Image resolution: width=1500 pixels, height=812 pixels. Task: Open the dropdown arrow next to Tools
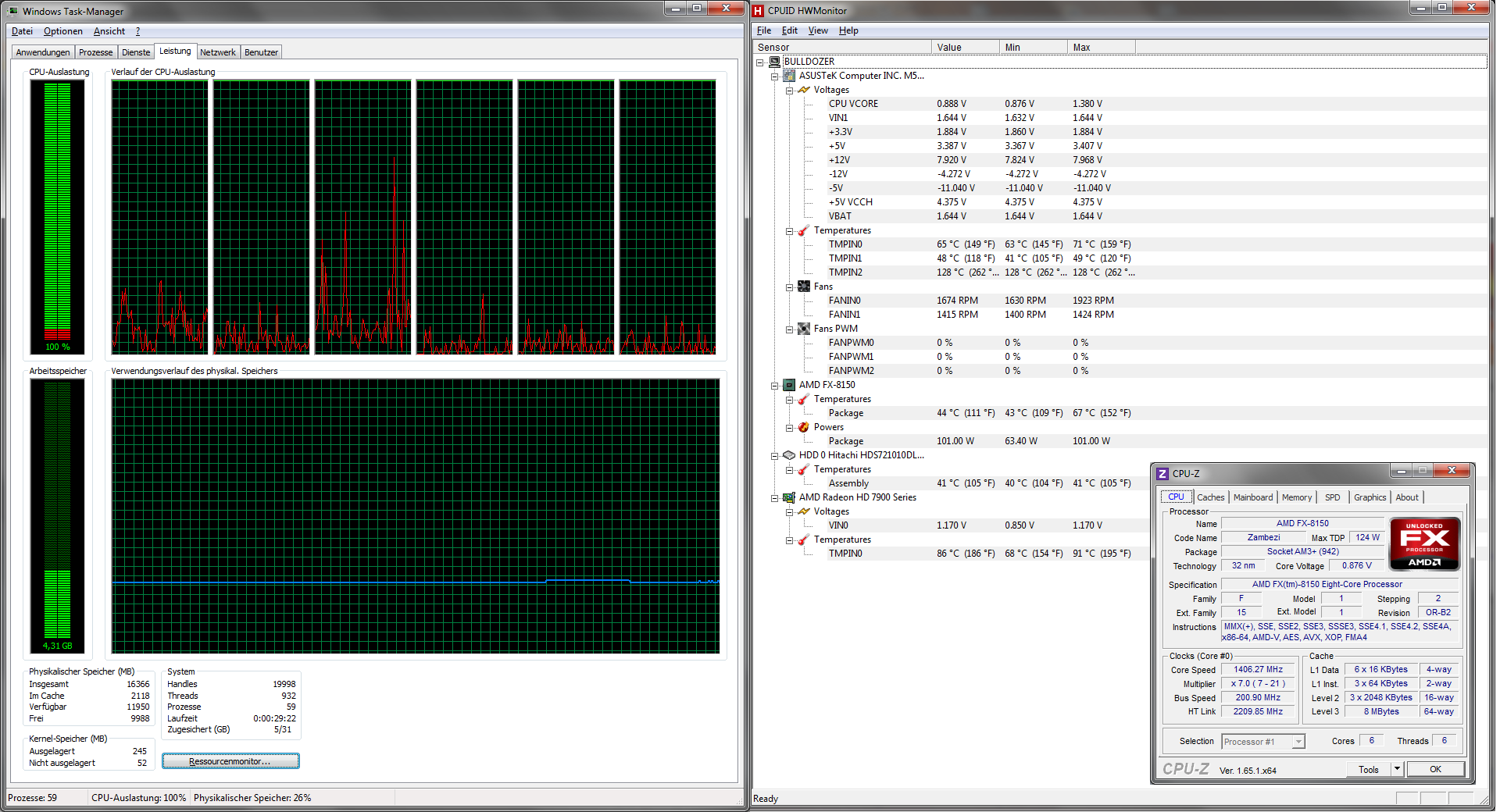click(x=1397, y=769)
